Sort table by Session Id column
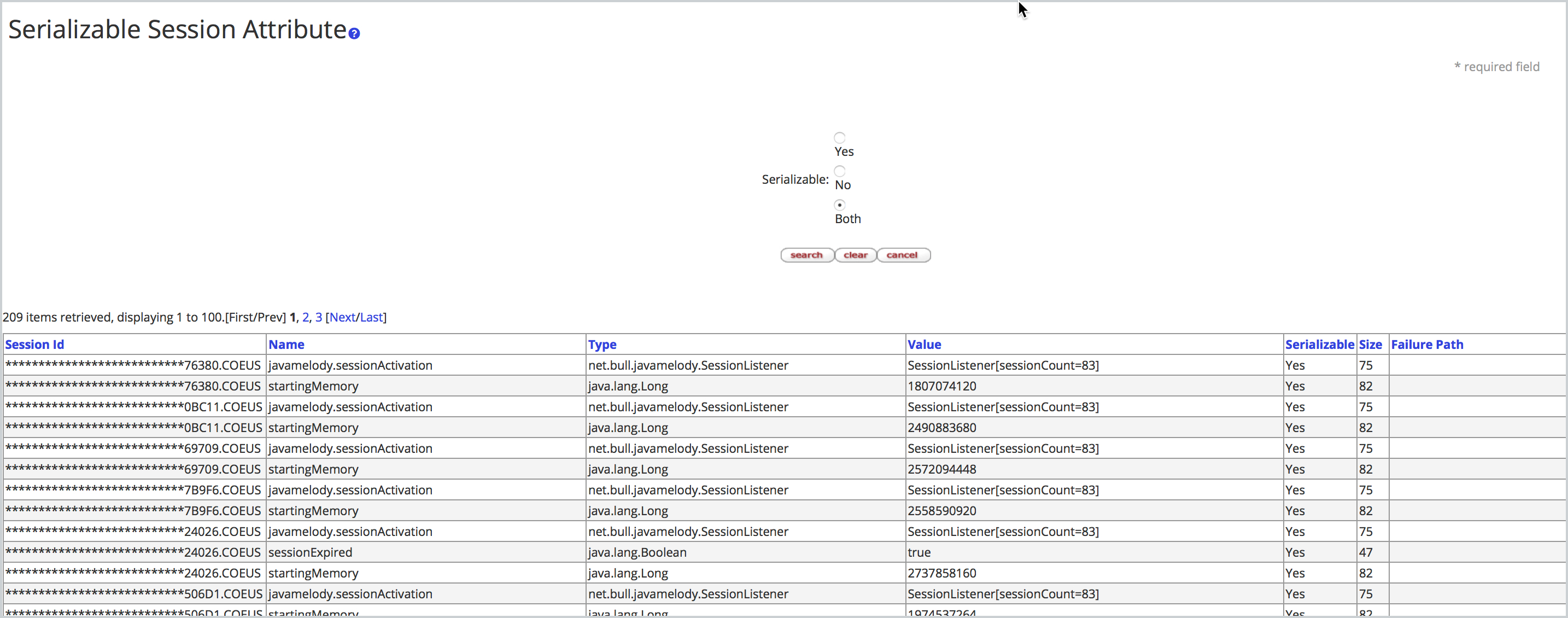1568x618 pixels. pos(34,345)
